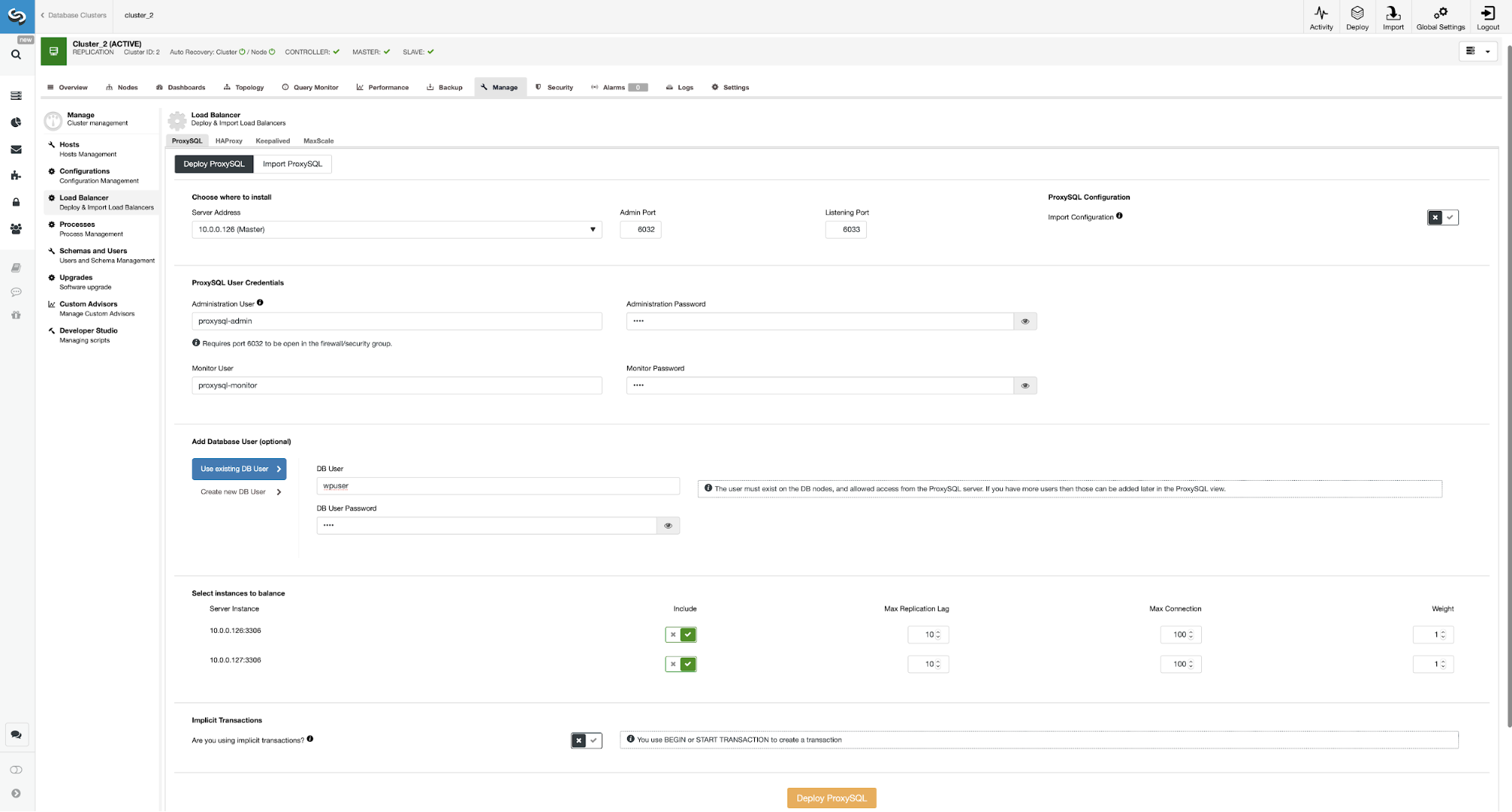
Task: Open the cluster actions dropdown at the top right
Action: [x=1478, y=51]
